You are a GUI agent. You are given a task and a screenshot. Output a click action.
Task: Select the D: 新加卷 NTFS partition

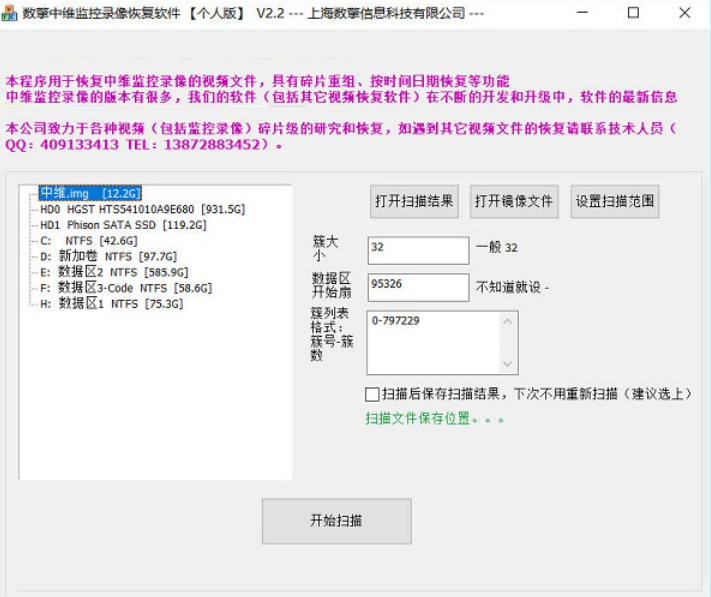108,257
